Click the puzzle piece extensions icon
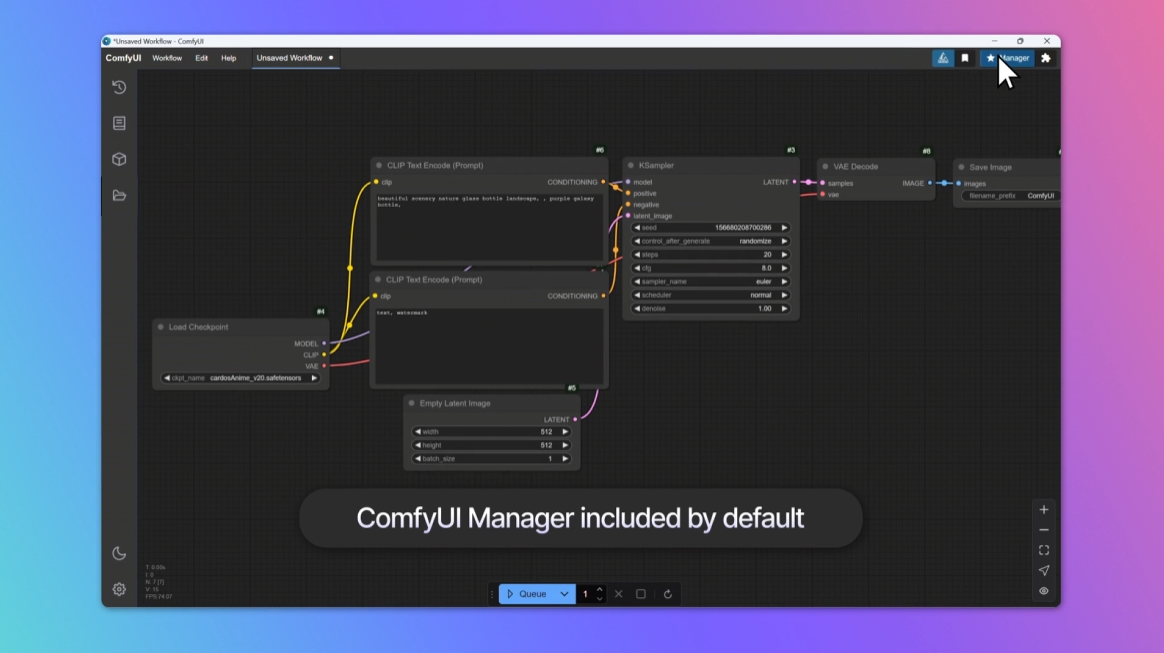This screenshot has width=1164, height=653. 1046,58
